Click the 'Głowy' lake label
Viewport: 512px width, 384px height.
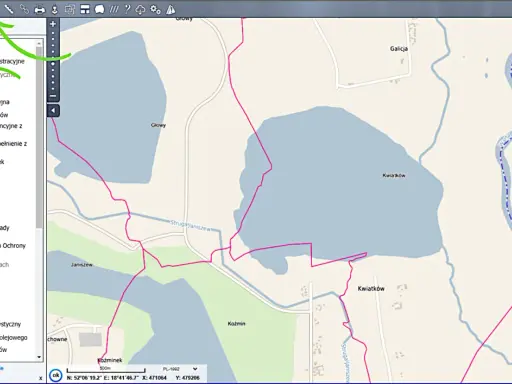click(158, 125)
